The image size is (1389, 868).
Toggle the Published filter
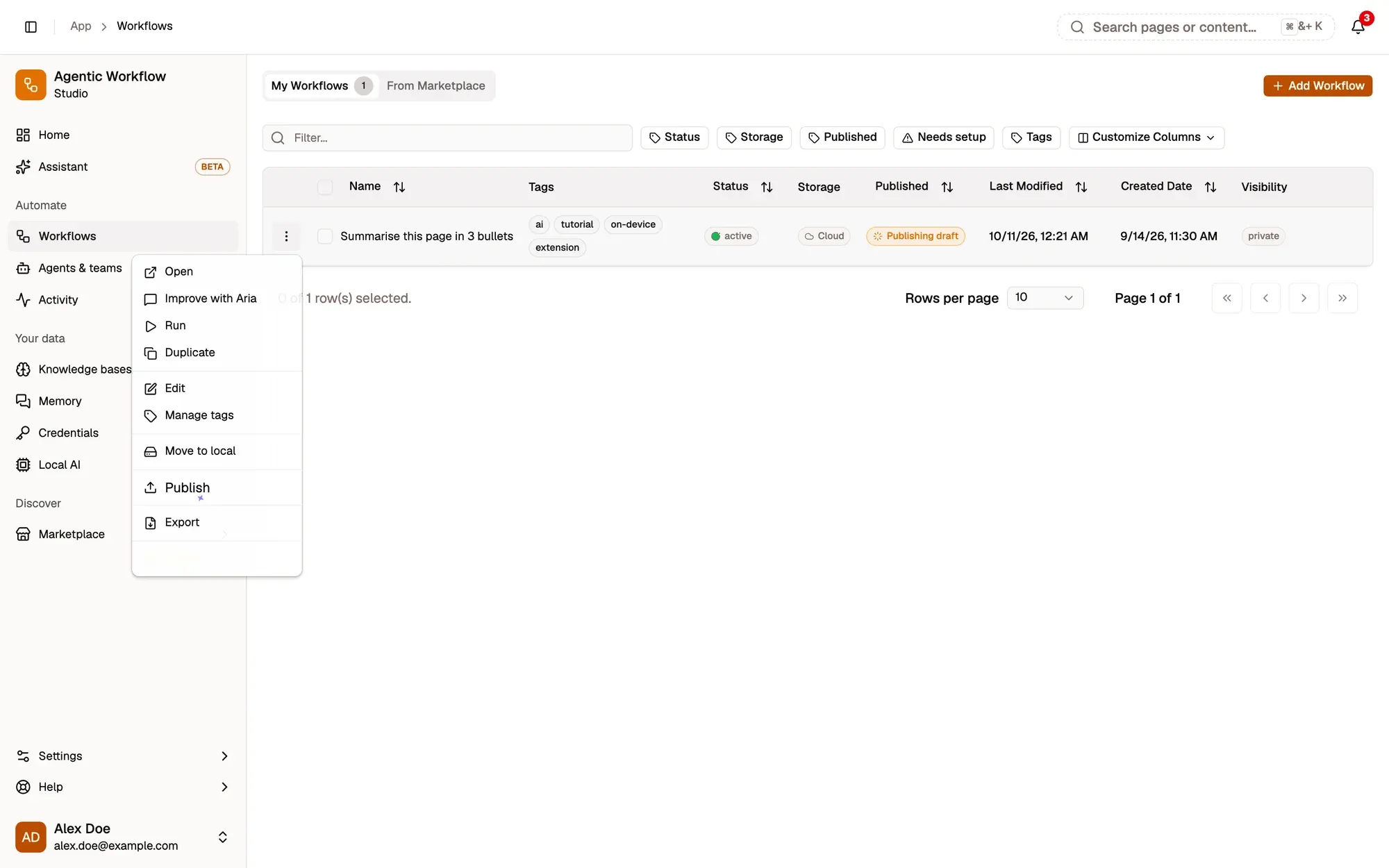[x=842, y=137]
